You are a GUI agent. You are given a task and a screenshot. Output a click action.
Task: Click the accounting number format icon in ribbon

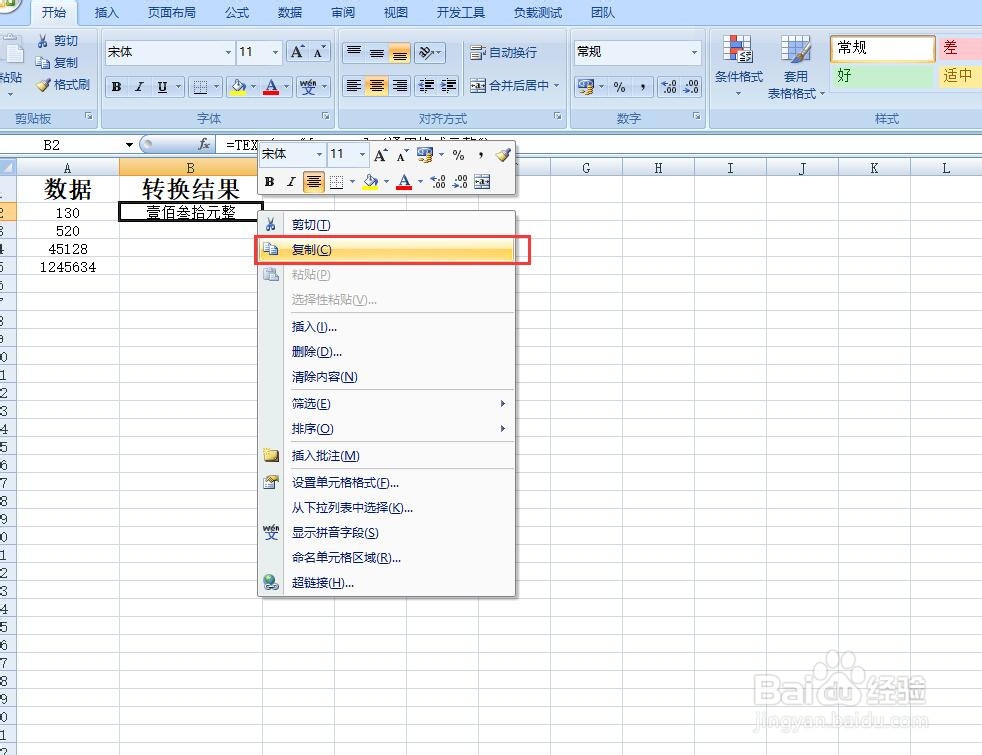[586, 87]
